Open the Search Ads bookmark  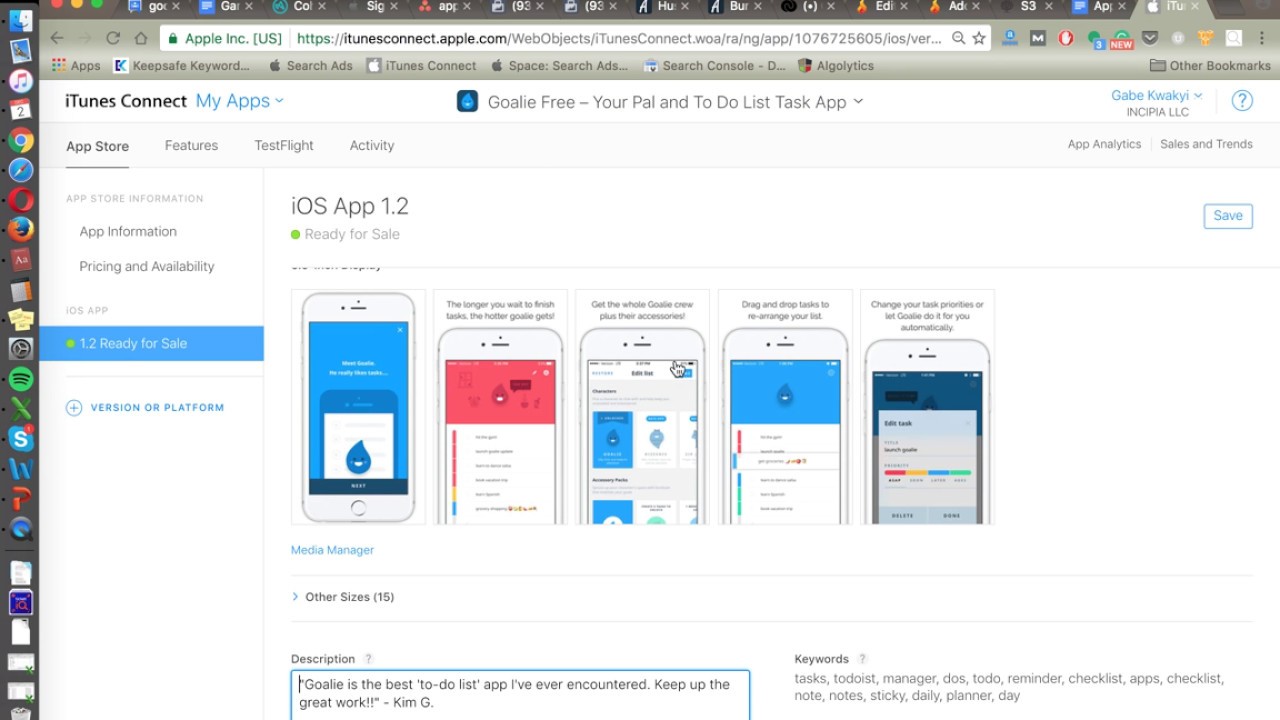click(310, 66)
